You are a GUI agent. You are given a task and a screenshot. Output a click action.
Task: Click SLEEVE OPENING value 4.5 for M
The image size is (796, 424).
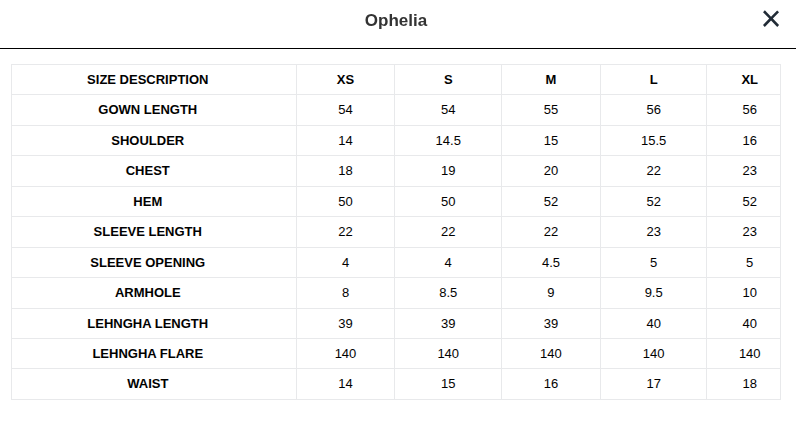pos(551,263)
